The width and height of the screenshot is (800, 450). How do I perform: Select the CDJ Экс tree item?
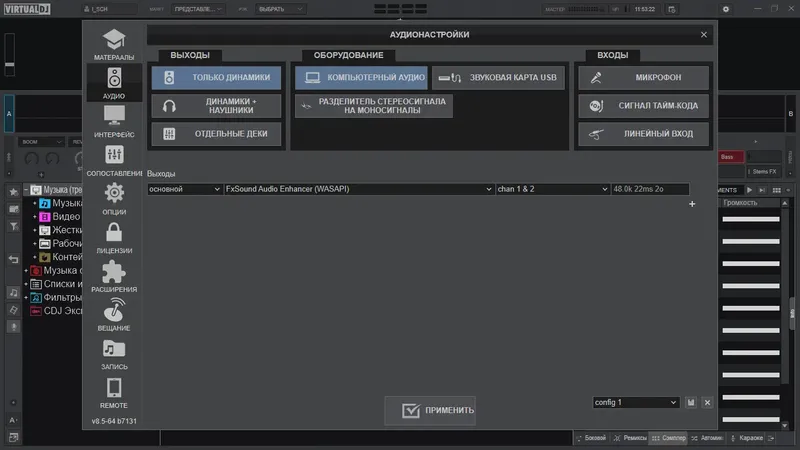(x=56, y=311)
